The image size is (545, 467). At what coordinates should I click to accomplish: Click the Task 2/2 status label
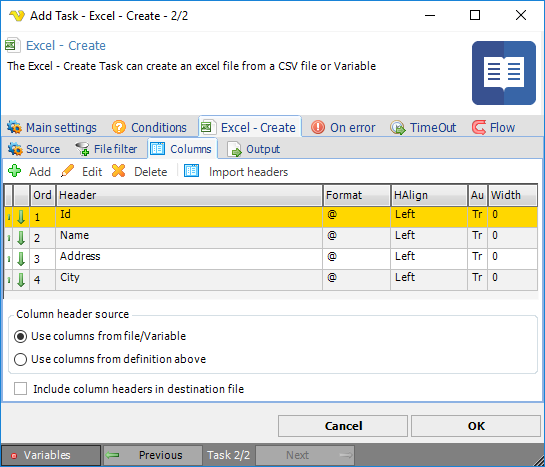(228, 455)
